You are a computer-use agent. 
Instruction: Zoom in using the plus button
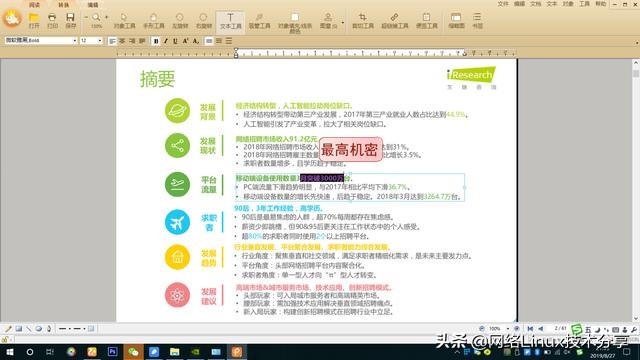pos(107,18)
